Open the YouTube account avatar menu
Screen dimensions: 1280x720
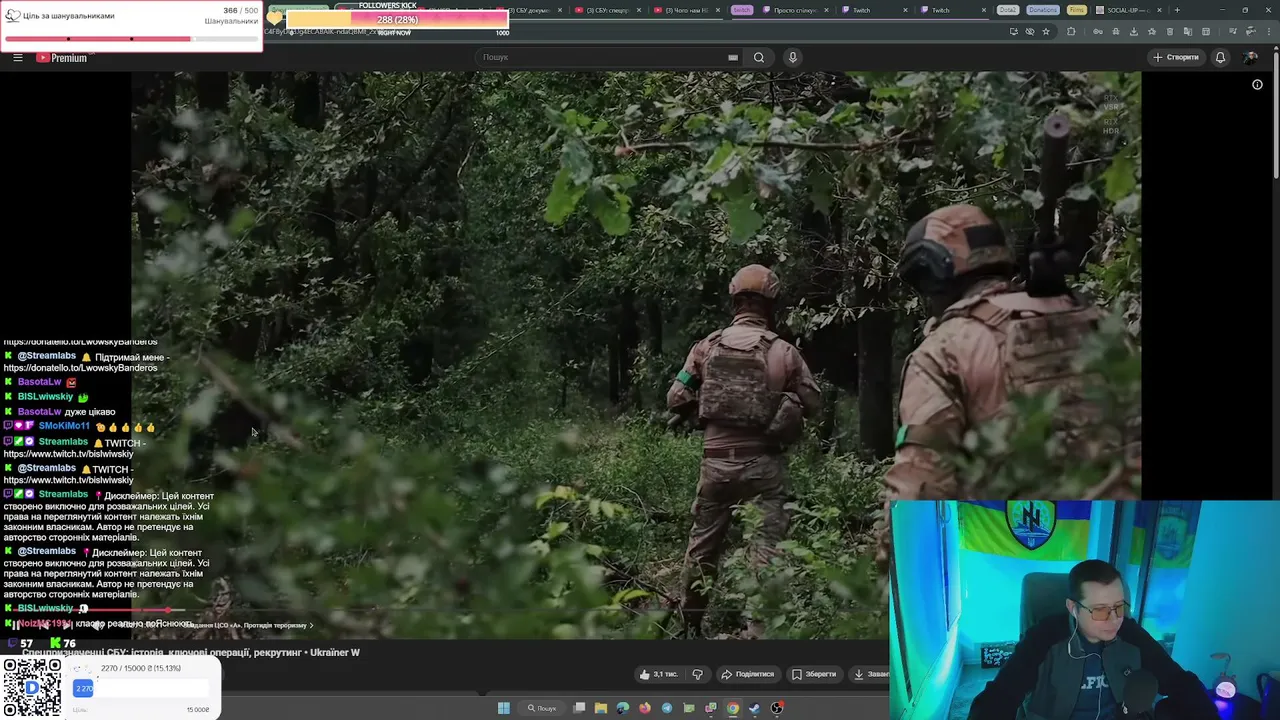(1250, 57)
